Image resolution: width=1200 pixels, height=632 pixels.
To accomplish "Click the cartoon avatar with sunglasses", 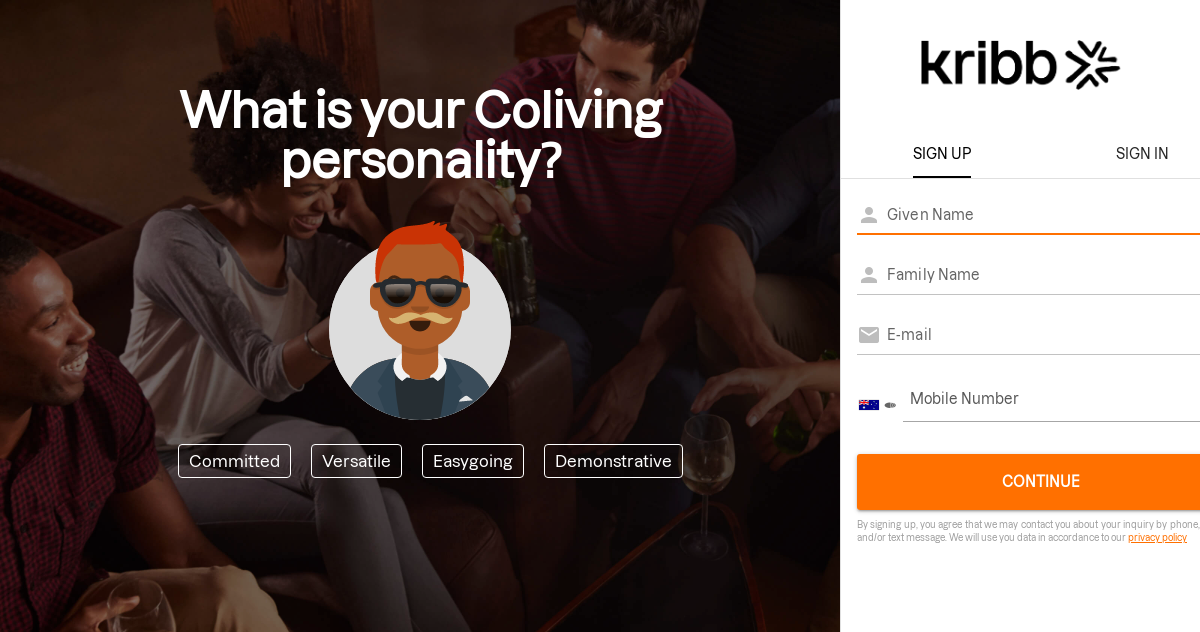I will click(x=420, y=320).
